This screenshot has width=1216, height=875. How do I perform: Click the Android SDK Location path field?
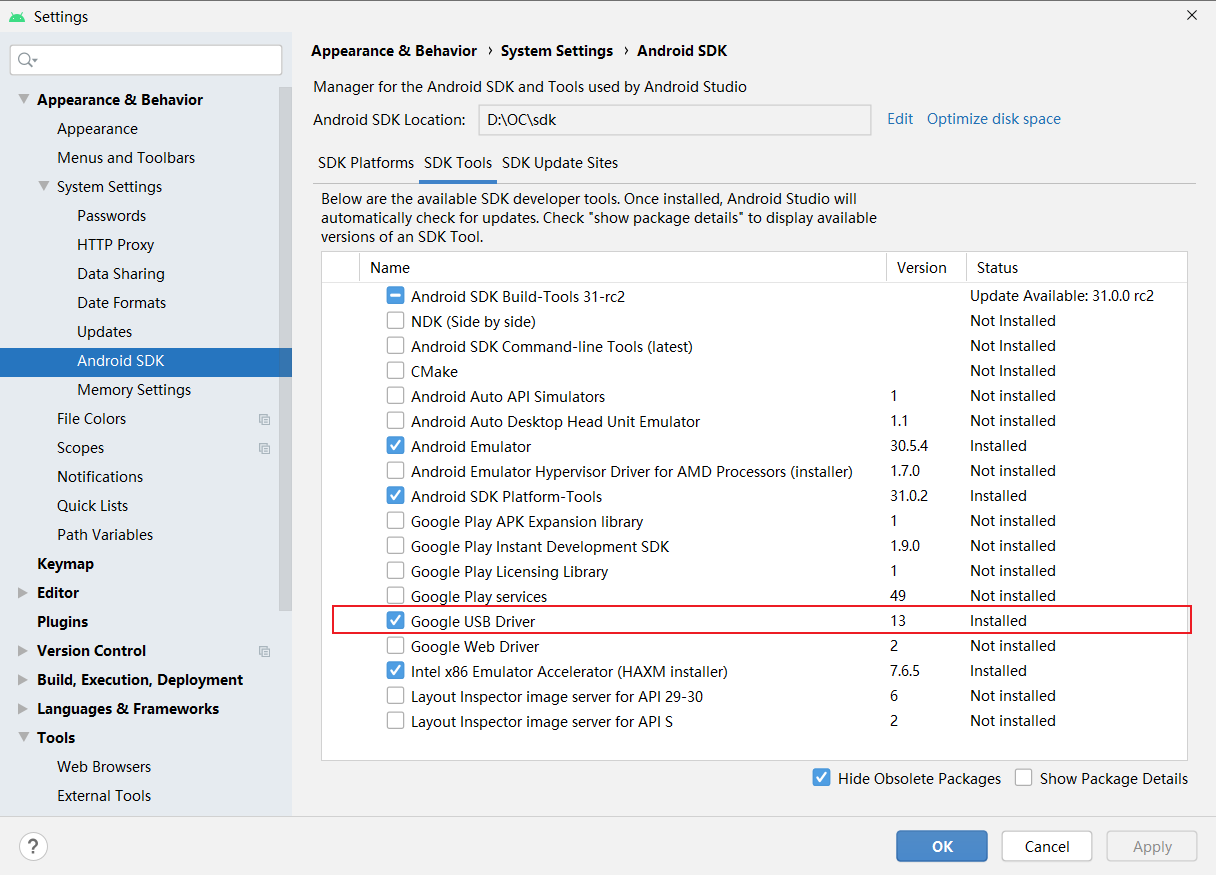click(x=675, y=119)
